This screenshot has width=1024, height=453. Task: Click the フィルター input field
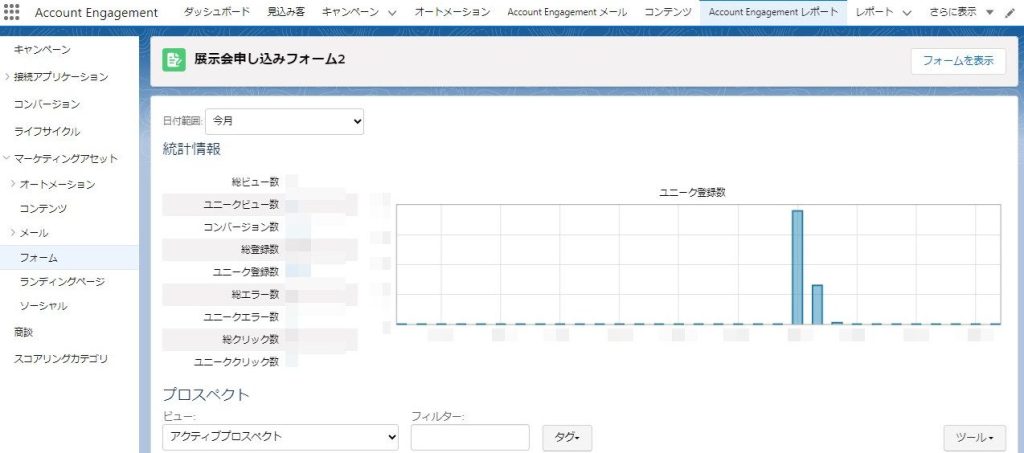[470, 437]
